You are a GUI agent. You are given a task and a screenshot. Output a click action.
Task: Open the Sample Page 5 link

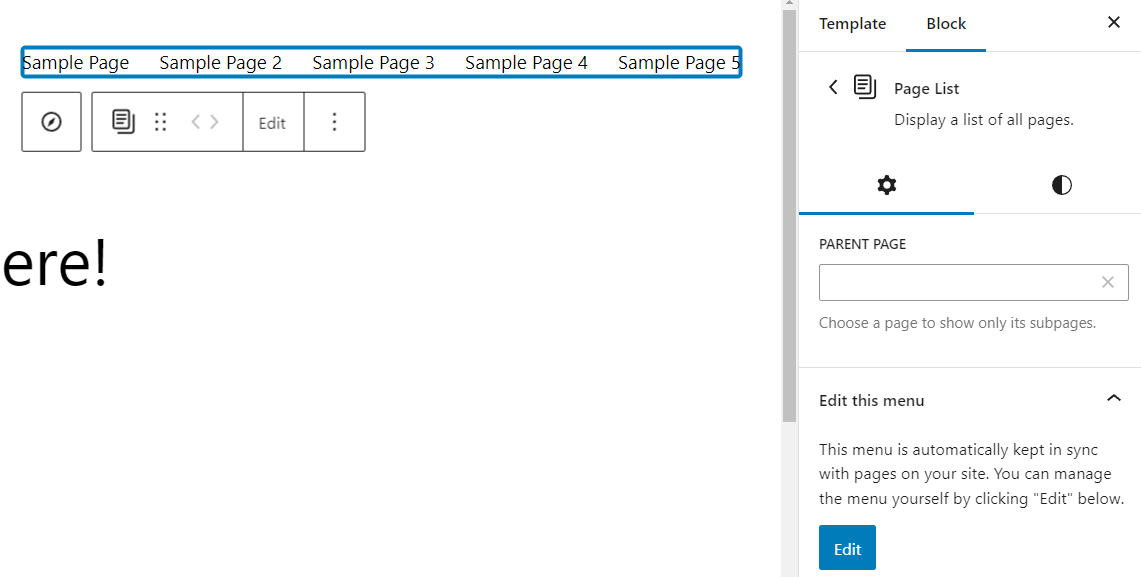[679, 62]
